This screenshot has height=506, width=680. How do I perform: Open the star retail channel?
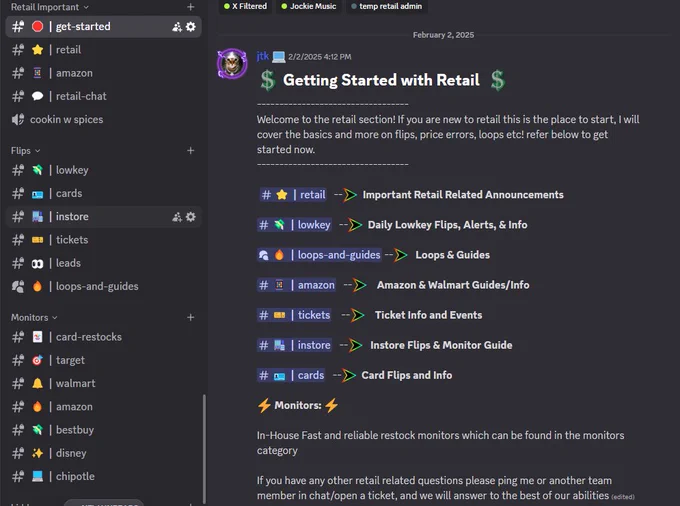(x=103, y=50)
